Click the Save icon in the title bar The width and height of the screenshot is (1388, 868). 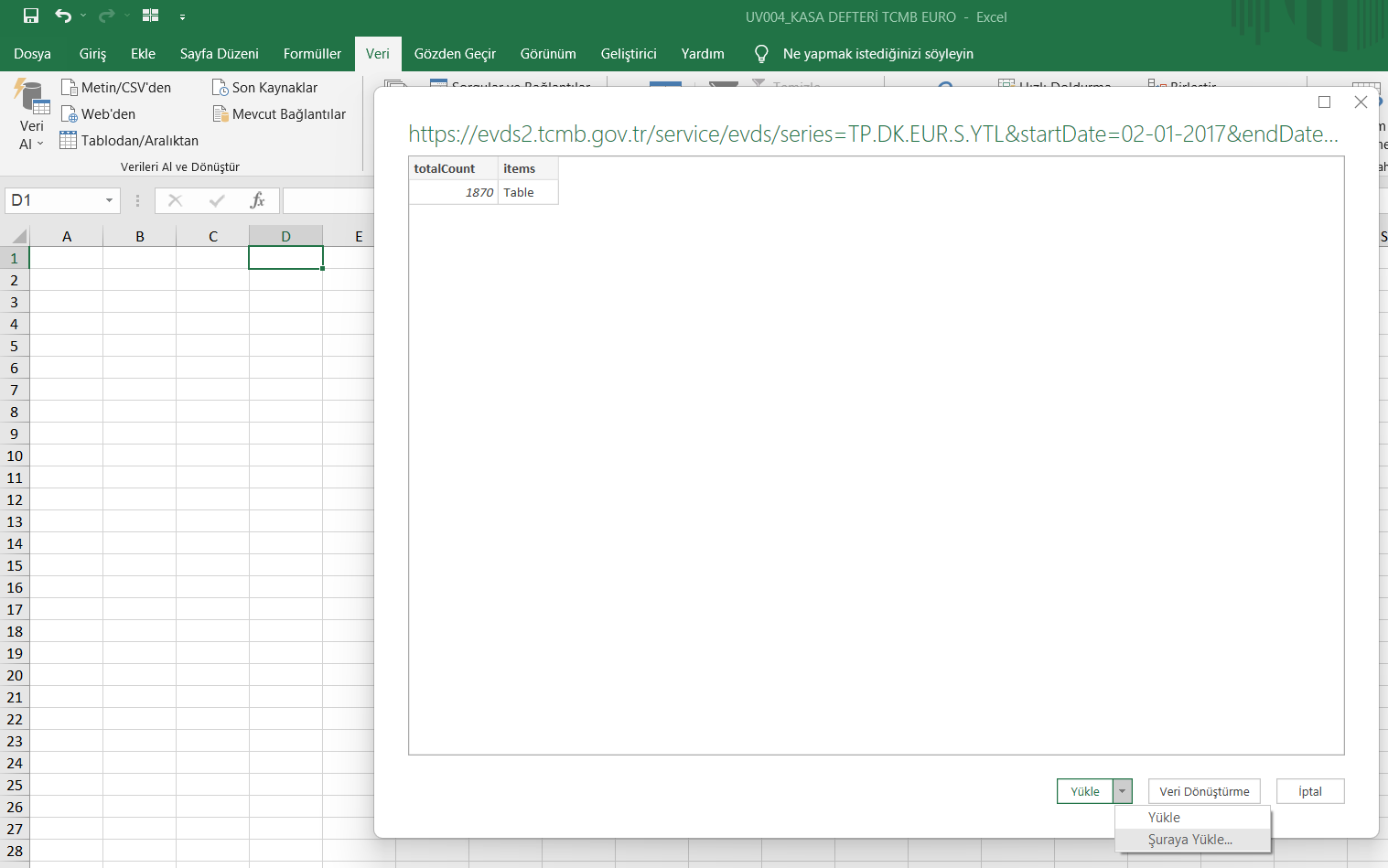pyautogui.click(x=31, y=16)
